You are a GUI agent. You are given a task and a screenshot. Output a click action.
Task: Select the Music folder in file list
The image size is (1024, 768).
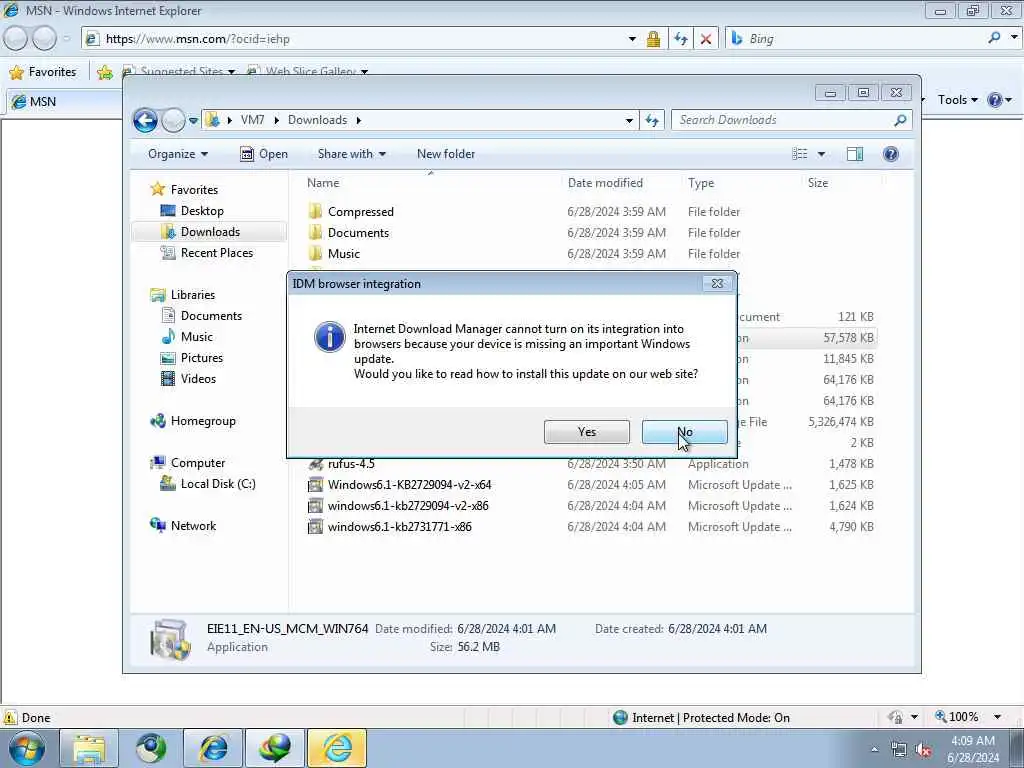pos(344,253)
